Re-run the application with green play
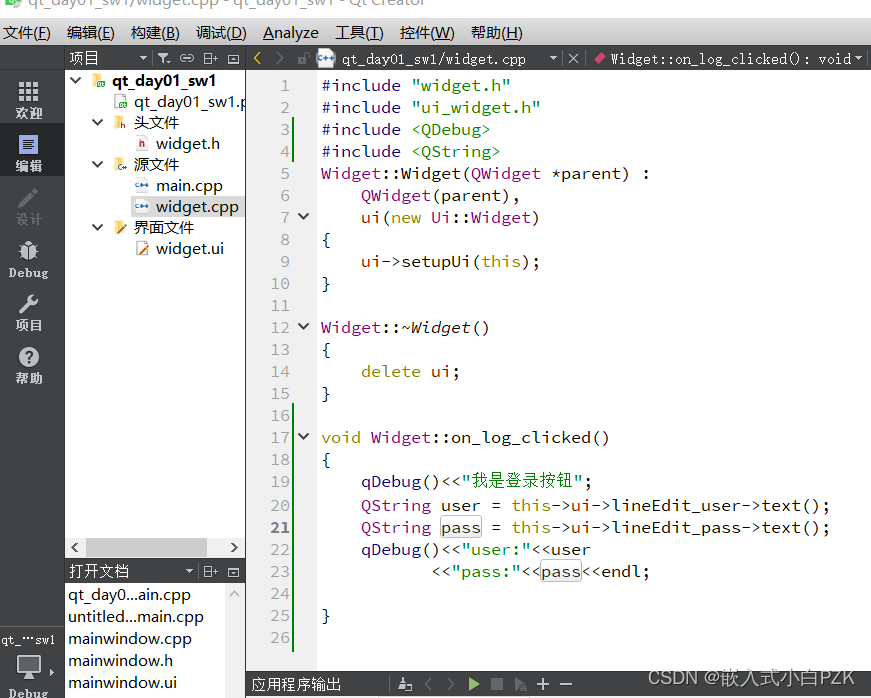Screen dimensions: 871x698 tap(474, 685)
